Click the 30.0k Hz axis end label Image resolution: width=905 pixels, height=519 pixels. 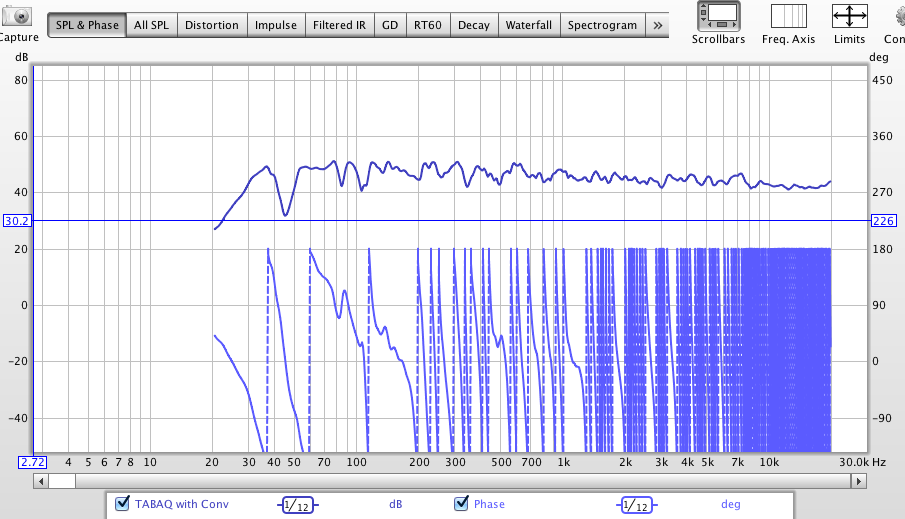pyautogui.click(x=863, y=462)
